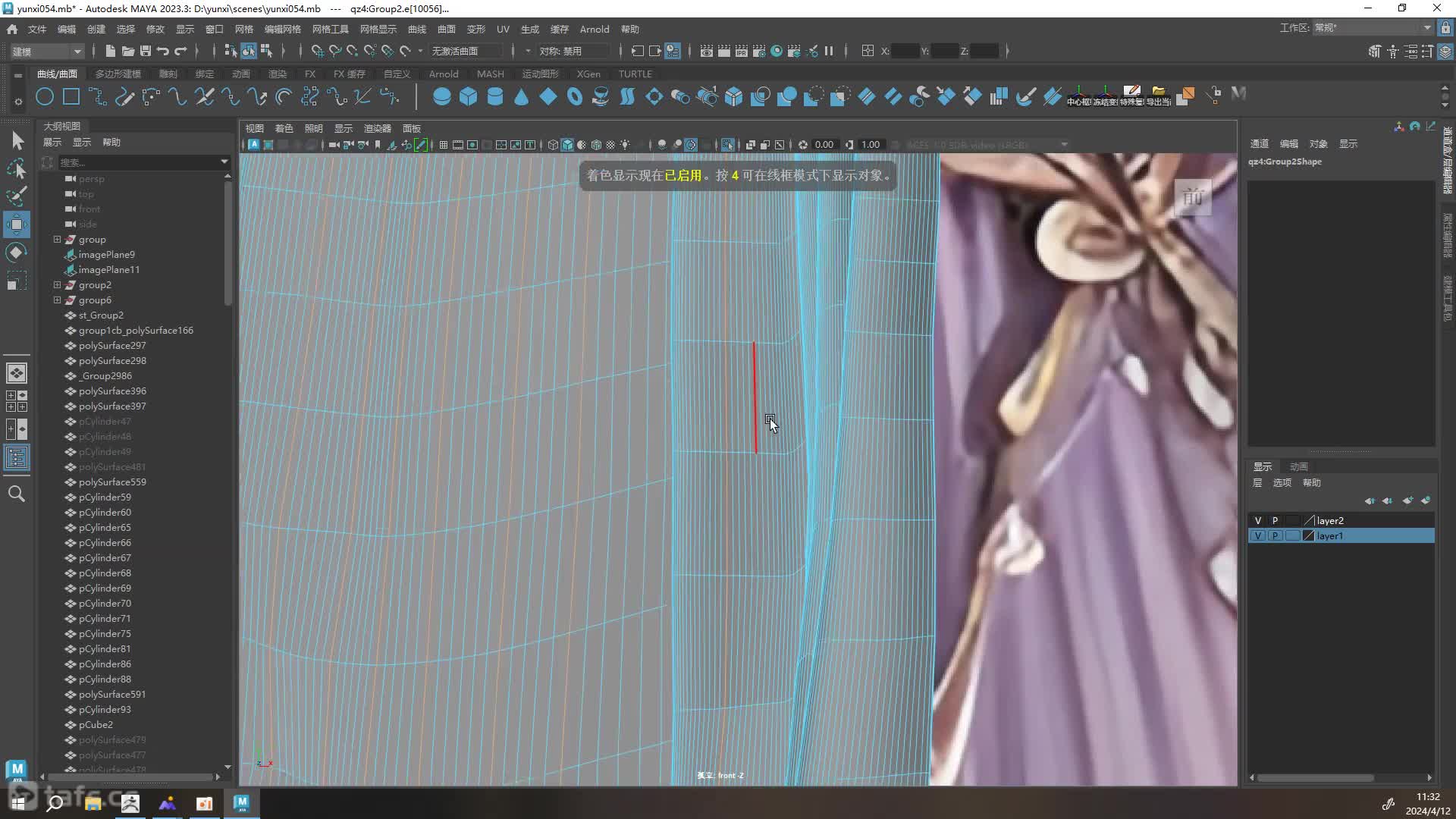
Task: Click the single pane layout icon
Action: click(17, 373)
